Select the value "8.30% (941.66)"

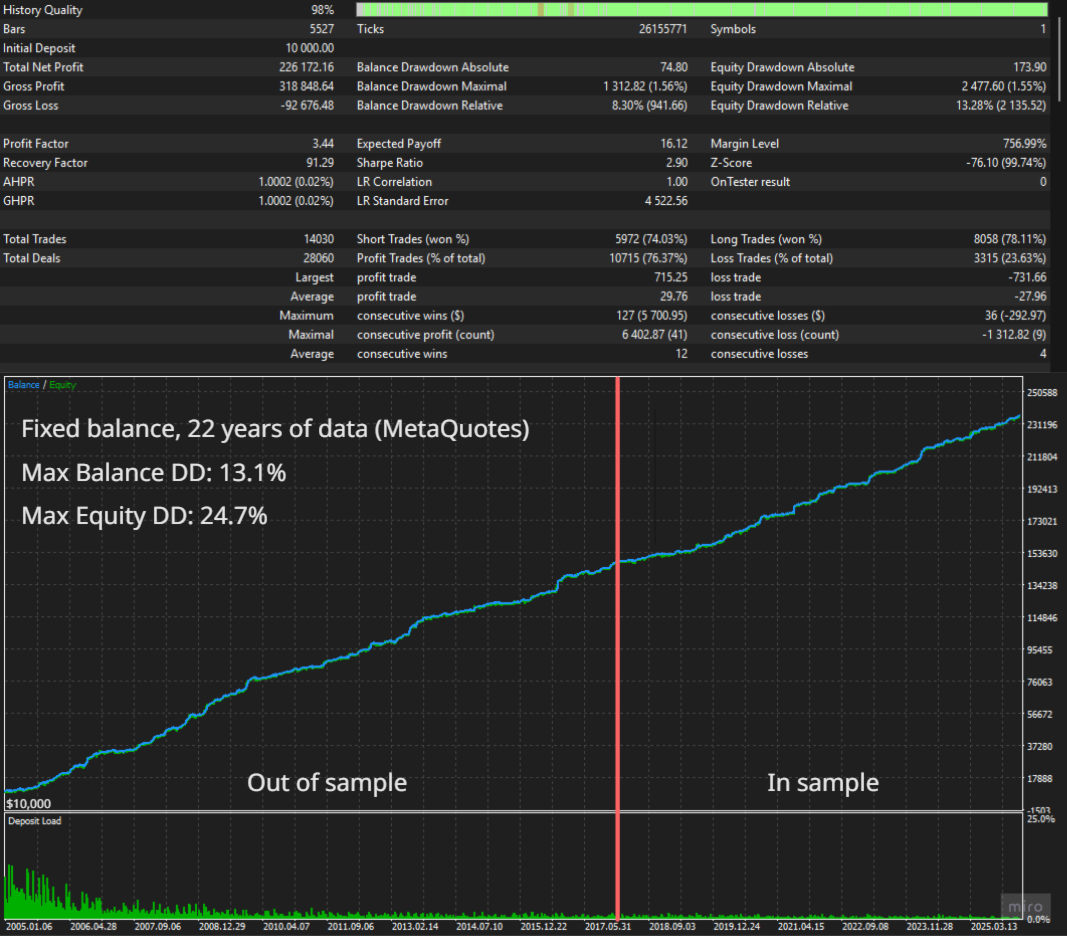[649, 106]
